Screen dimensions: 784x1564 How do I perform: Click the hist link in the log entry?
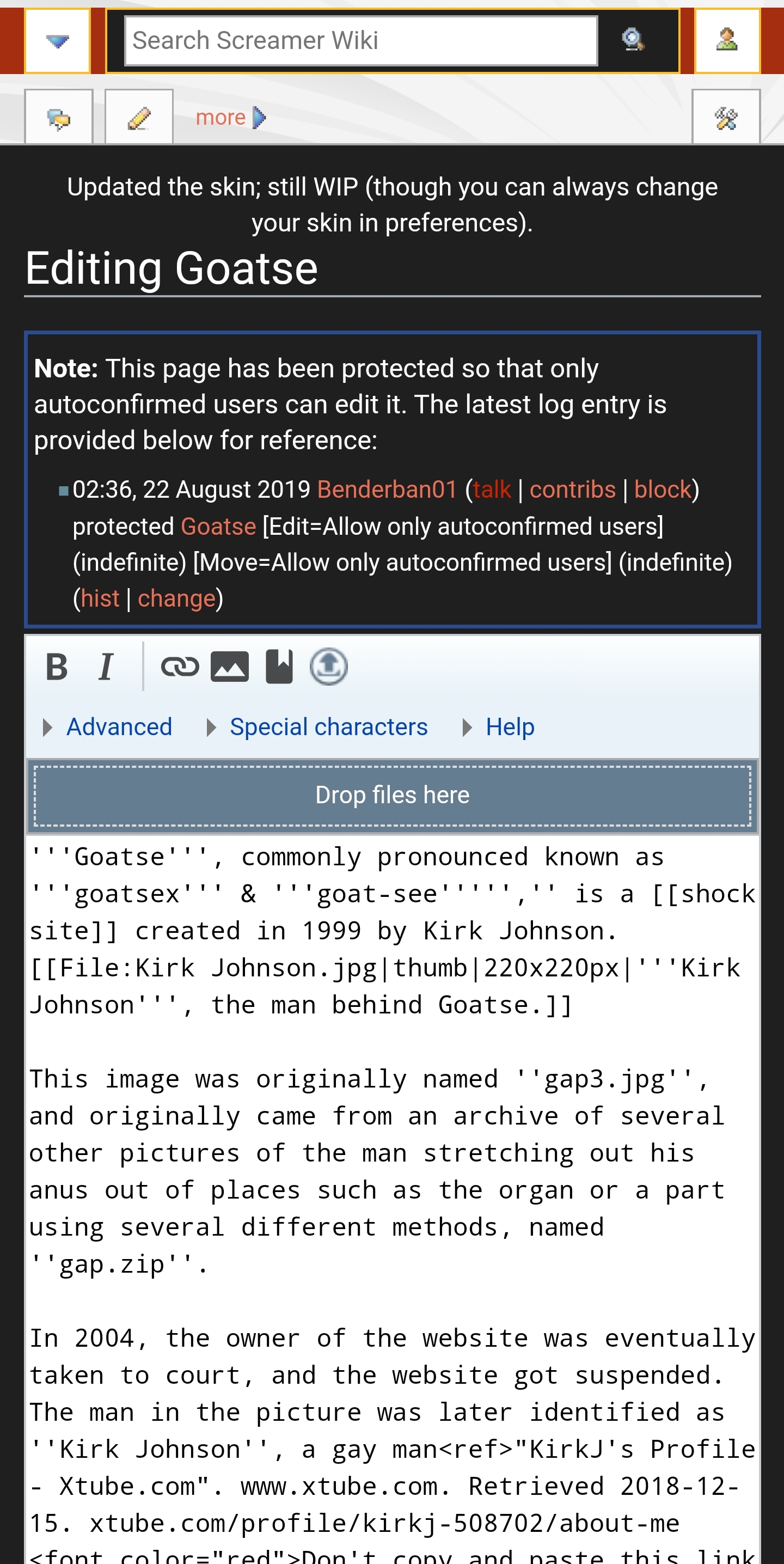[x=100, y=598]
